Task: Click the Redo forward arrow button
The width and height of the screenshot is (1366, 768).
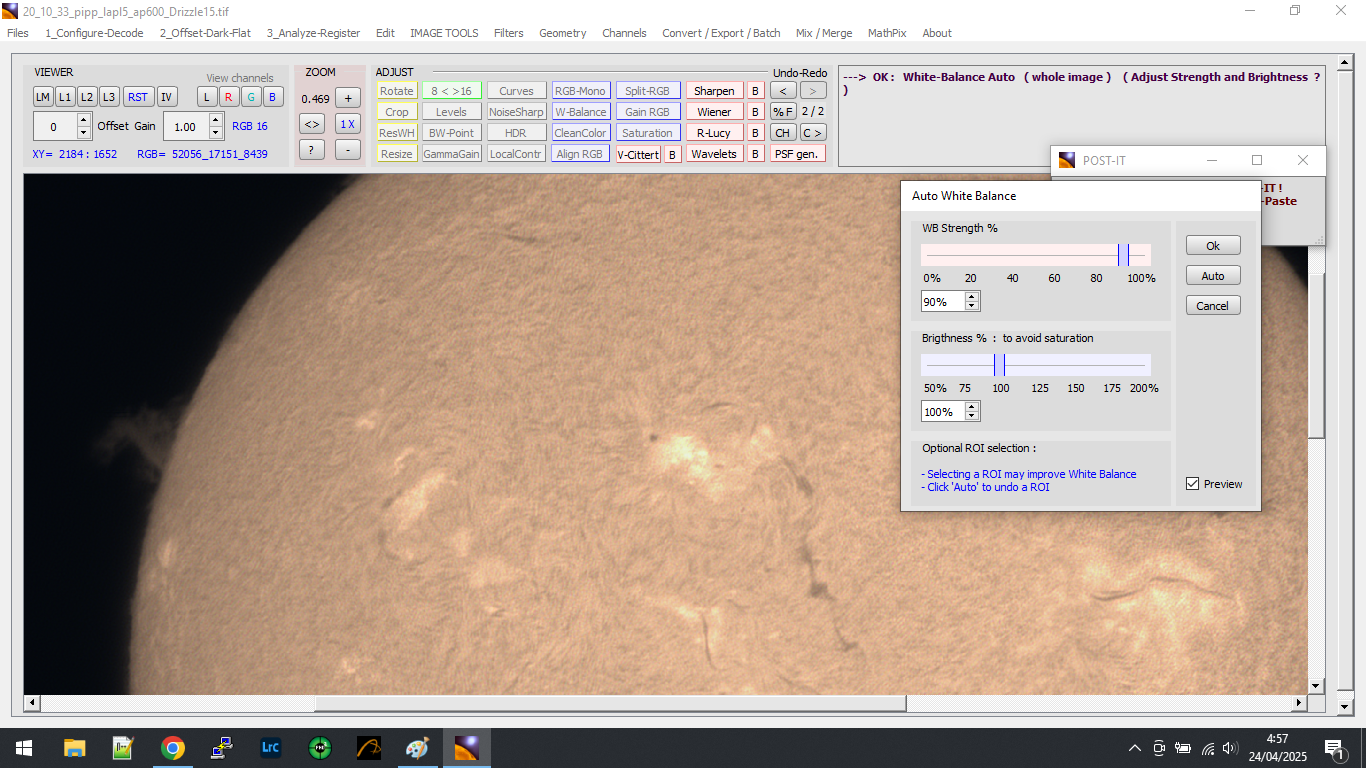Action: point(813,91)
